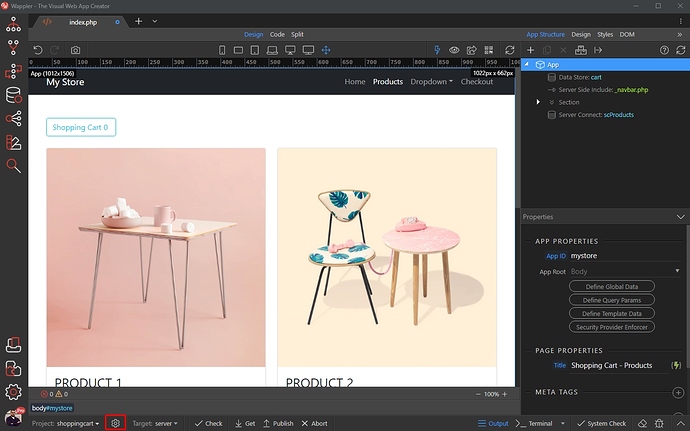Viewport: 690px width, 431px height.
Task: Click the bug debug icon in bottom bar
Action: pos(659,423)
